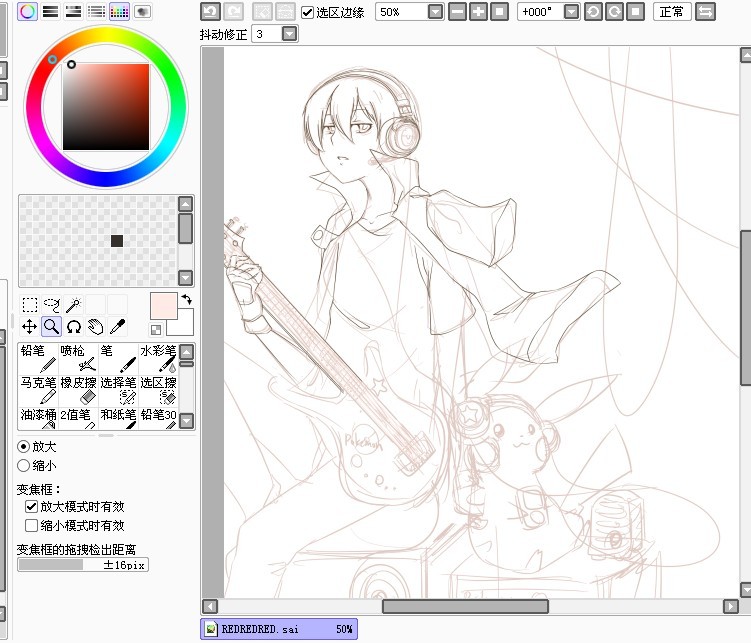
Task: Select the zoom magnifier tool
Action: pos(52,327)
